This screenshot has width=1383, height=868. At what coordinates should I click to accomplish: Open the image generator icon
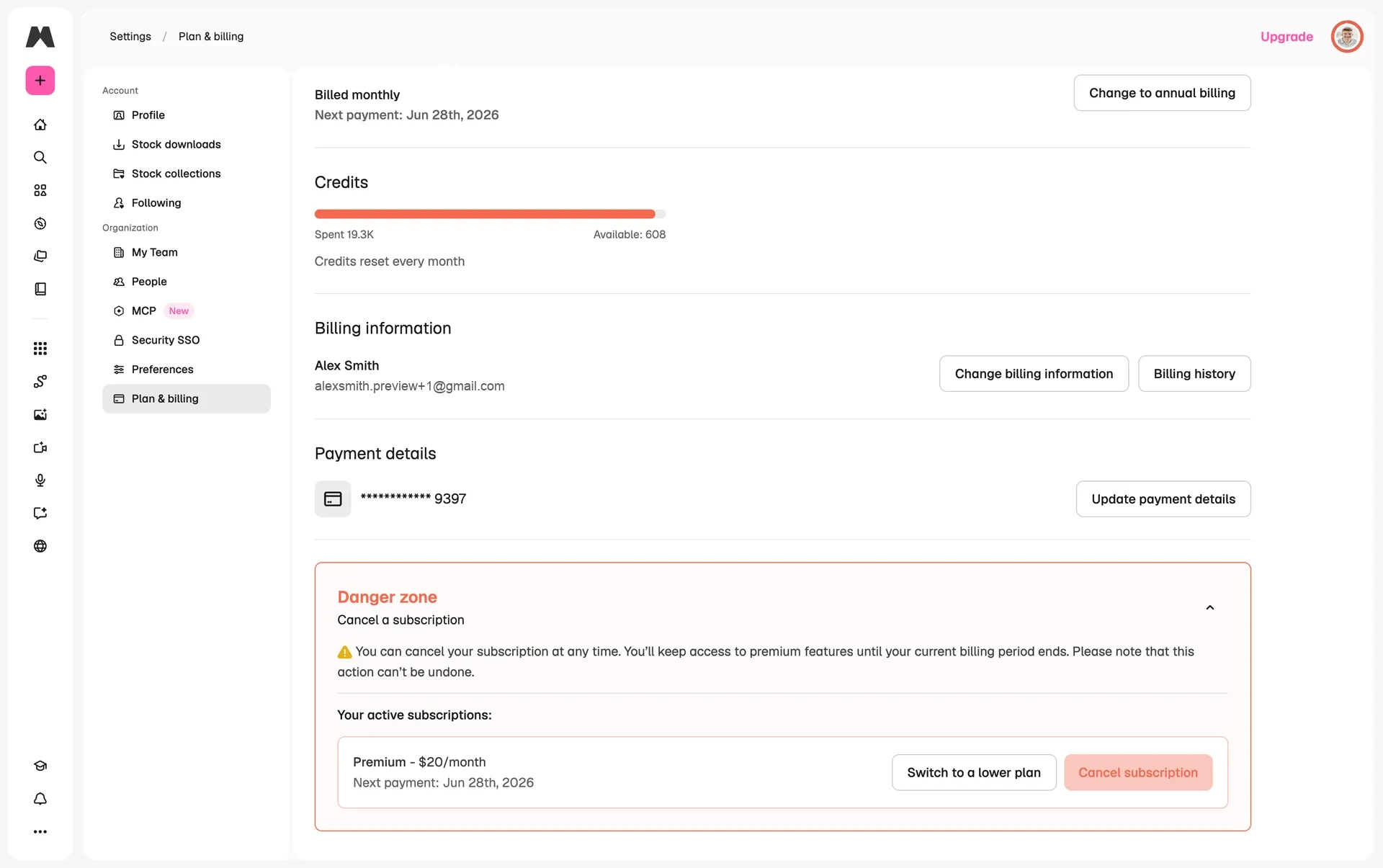(40, 414)
